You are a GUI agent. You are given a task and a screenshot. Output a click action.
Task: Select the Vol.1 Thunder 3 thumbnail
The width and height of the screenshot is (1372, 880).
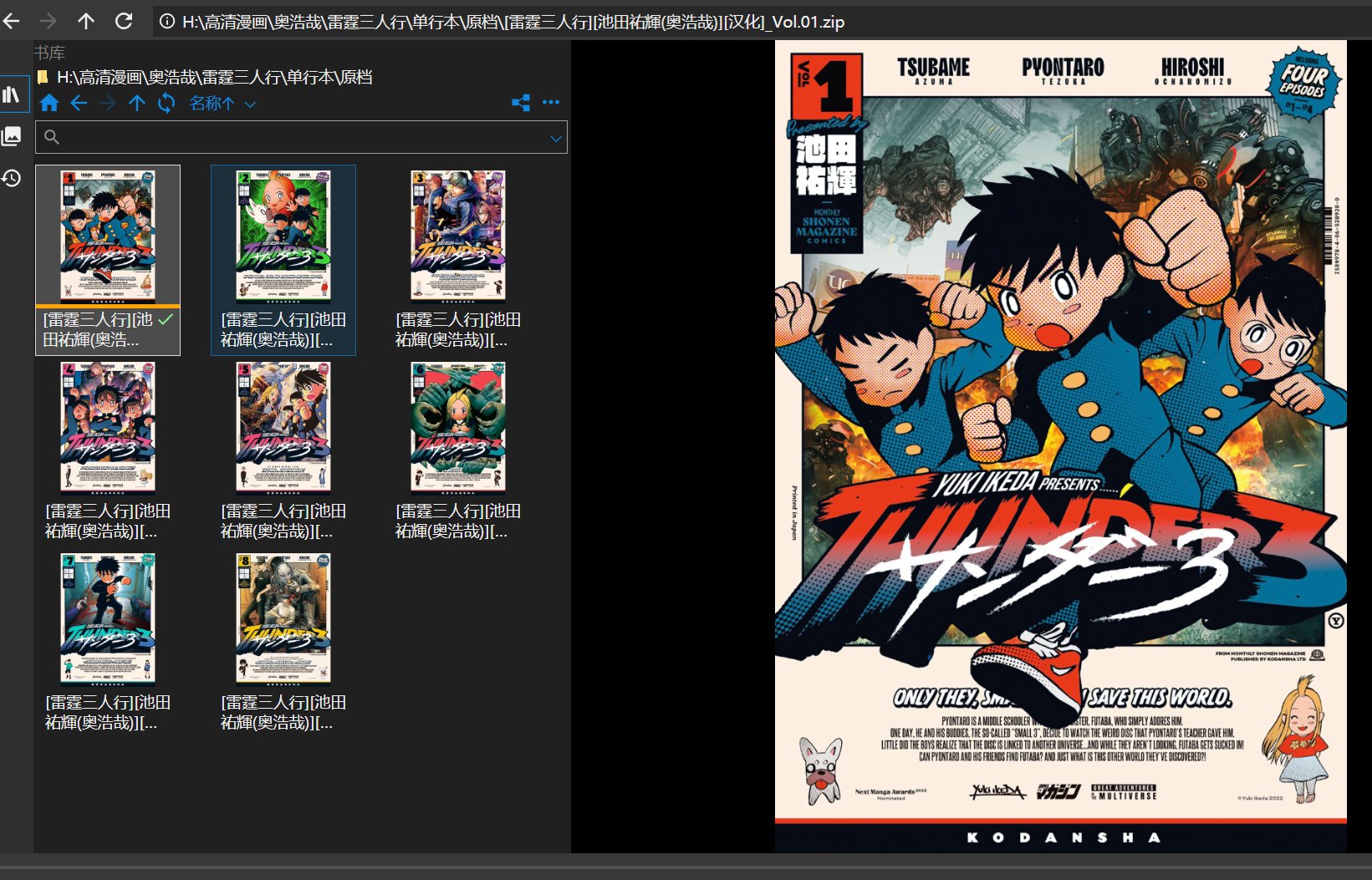[x=108, y=236]
